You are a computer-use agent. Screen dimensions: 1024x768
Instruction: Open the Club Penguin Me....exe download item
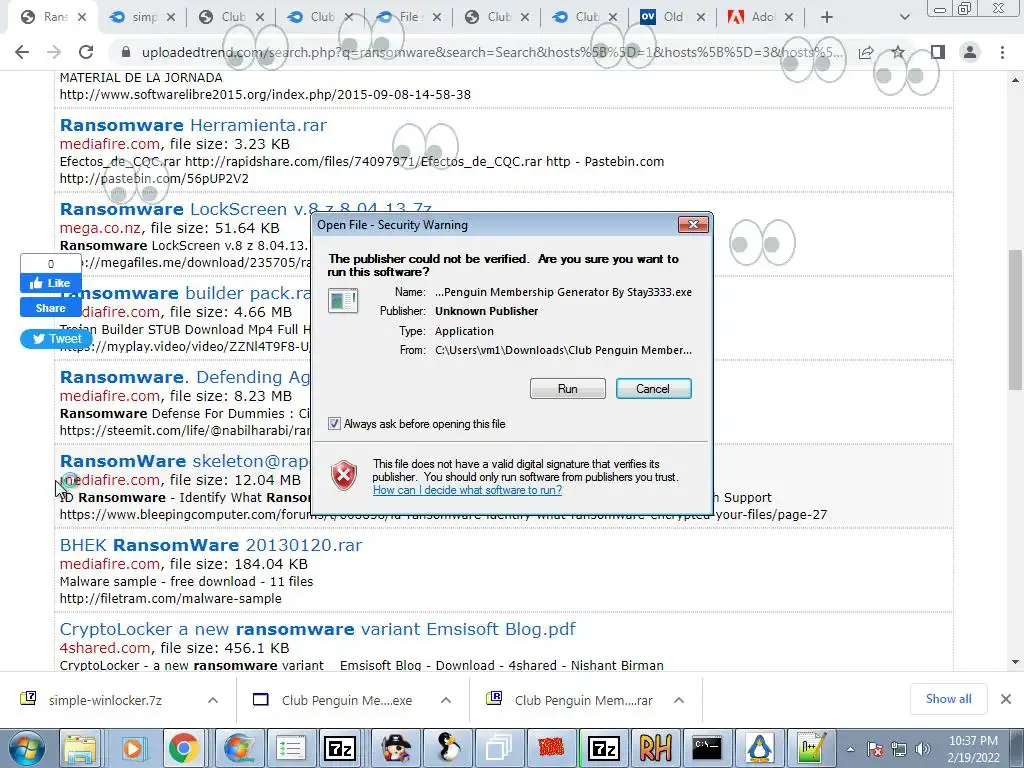[346, 700]
